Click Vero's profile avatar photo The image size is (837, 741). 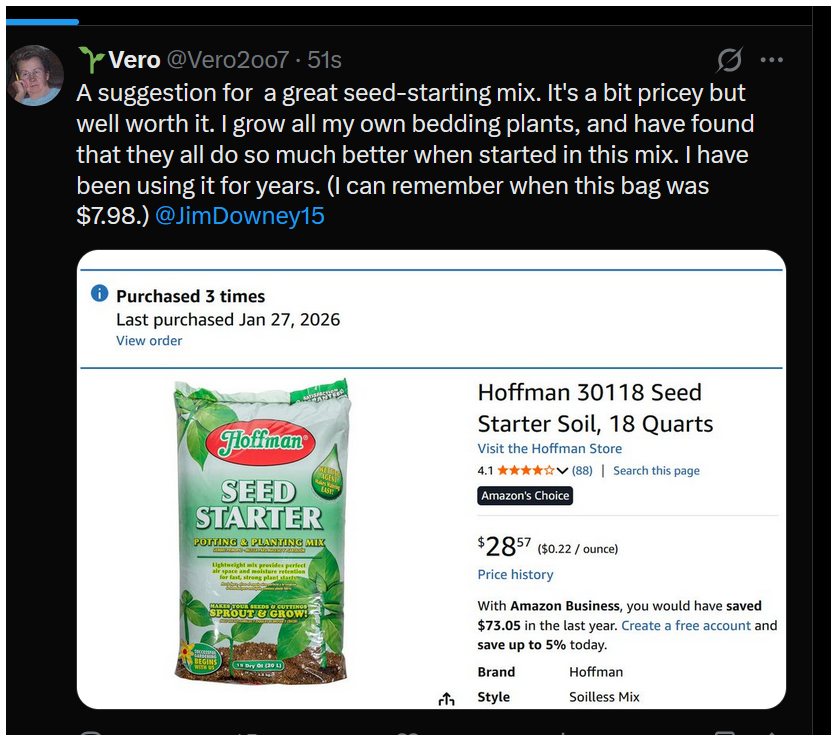point(31,75)
